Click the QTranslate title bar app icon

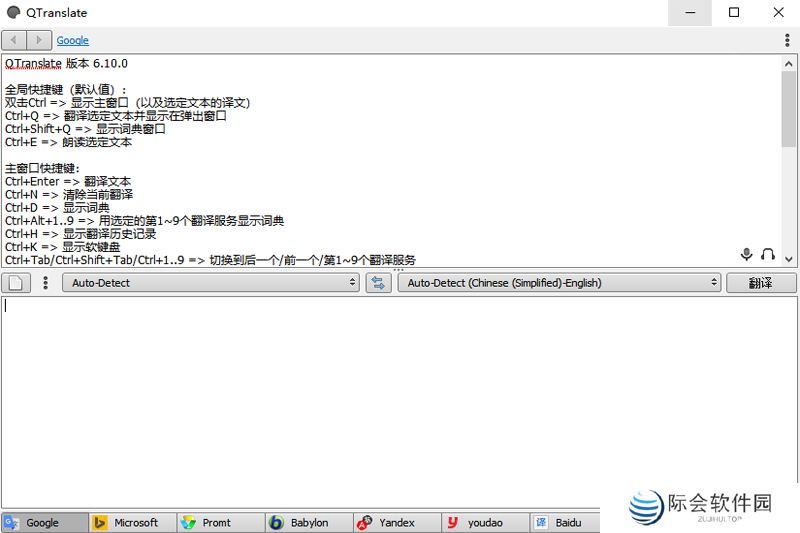pos(14,12)
